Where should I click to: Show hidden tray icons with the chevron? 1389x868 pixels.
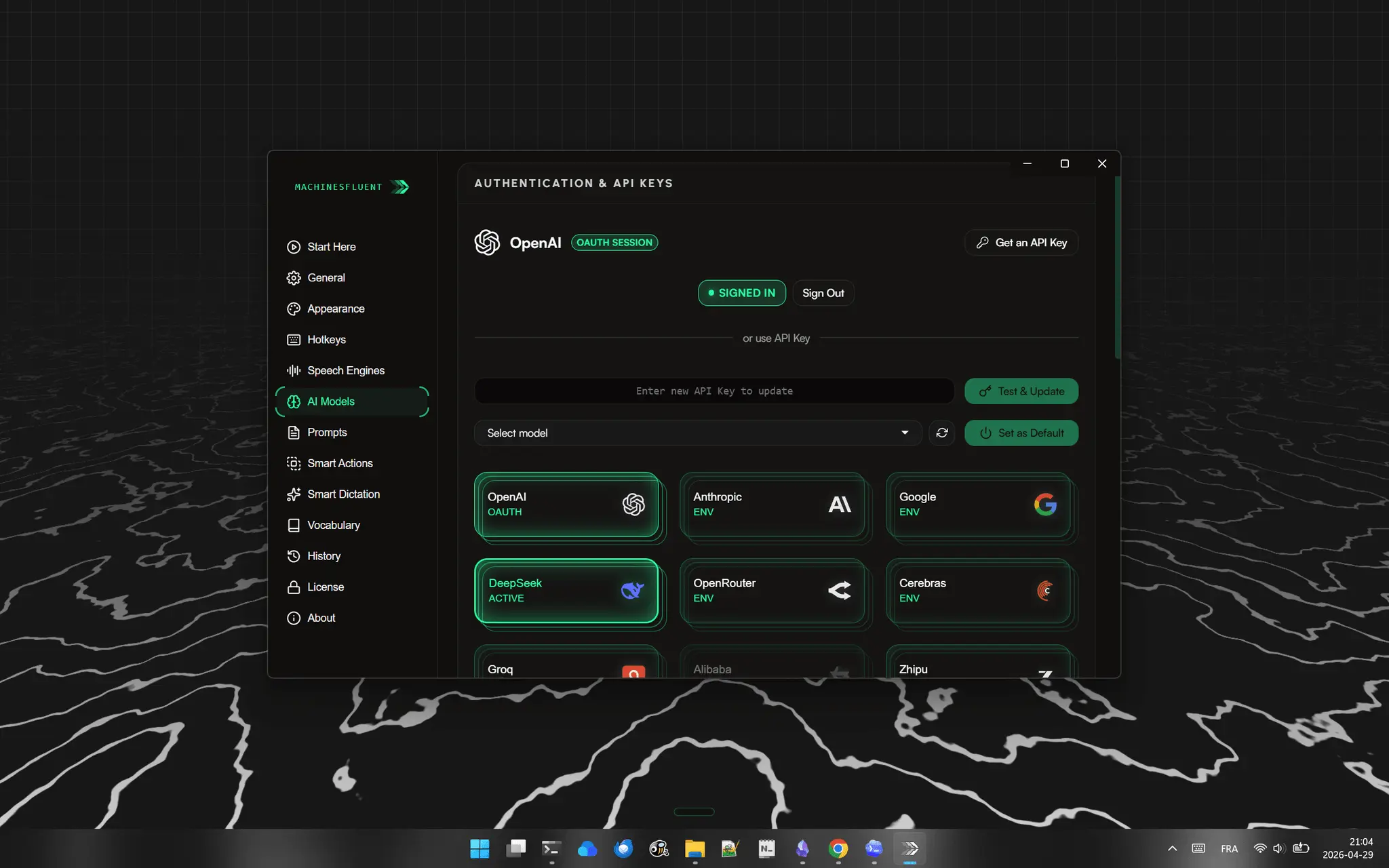coord(1172,848)
